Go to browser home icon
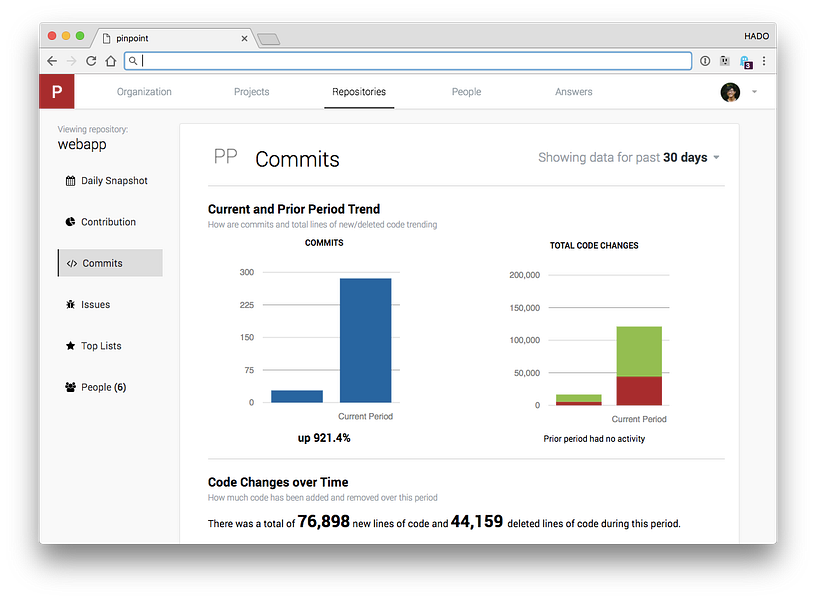The width and height of the screenshot is (816, 600). (x=110, y=61)
